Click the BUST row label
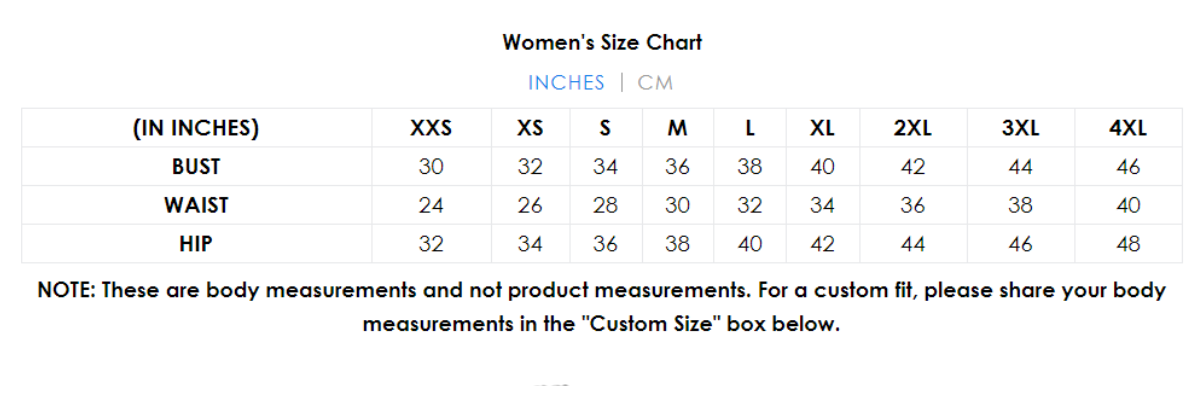This screenshot has height=400, width=1200. (196, 167)
